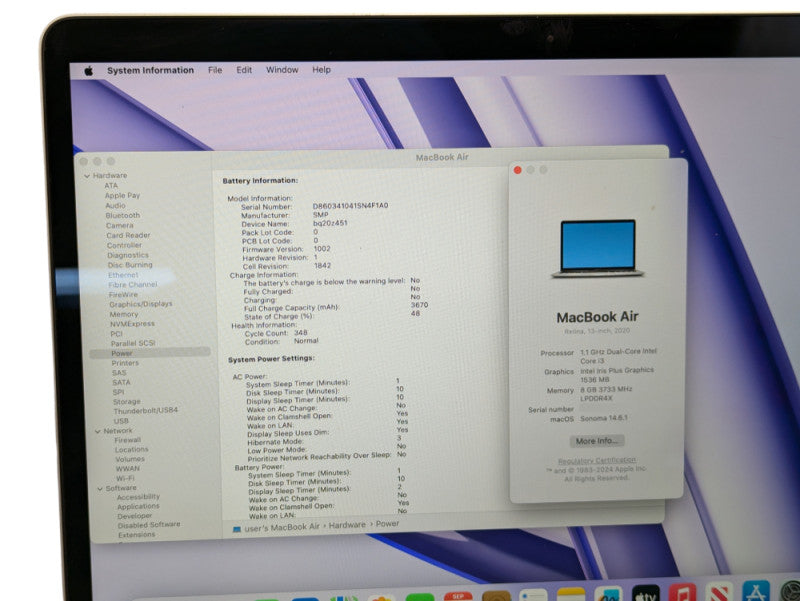Collapse the Software section chevron
800x601 pixels.
(x=99, y=489)
